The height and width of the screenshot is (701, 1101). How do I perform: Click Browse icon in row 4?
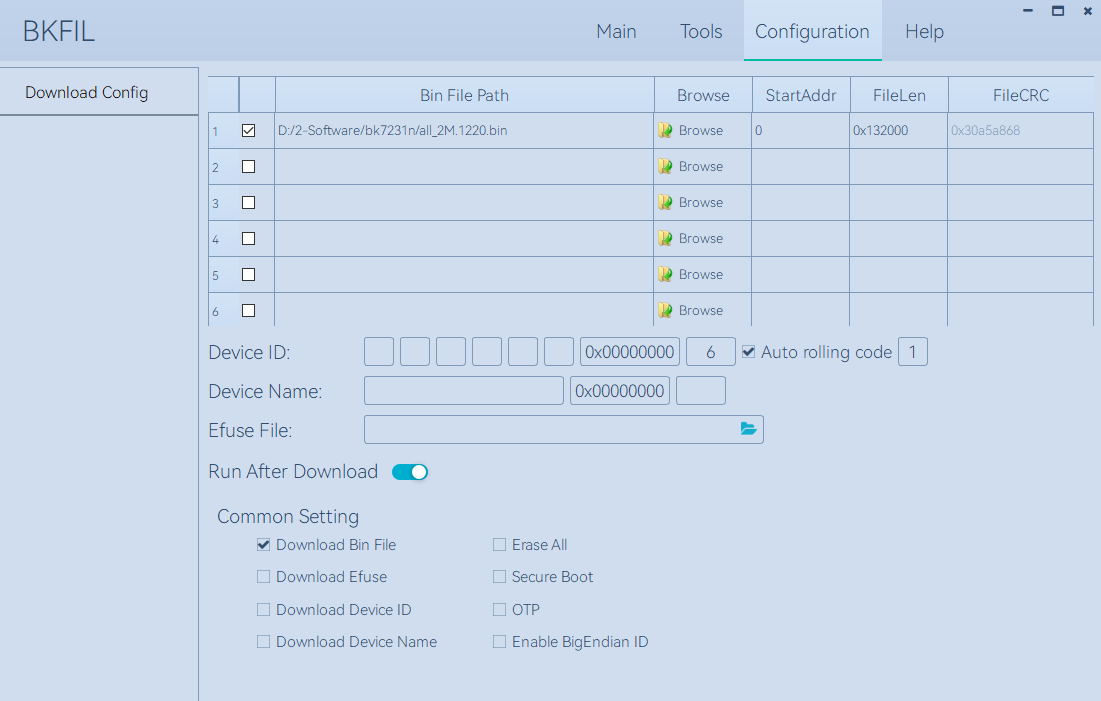point(665,238)
